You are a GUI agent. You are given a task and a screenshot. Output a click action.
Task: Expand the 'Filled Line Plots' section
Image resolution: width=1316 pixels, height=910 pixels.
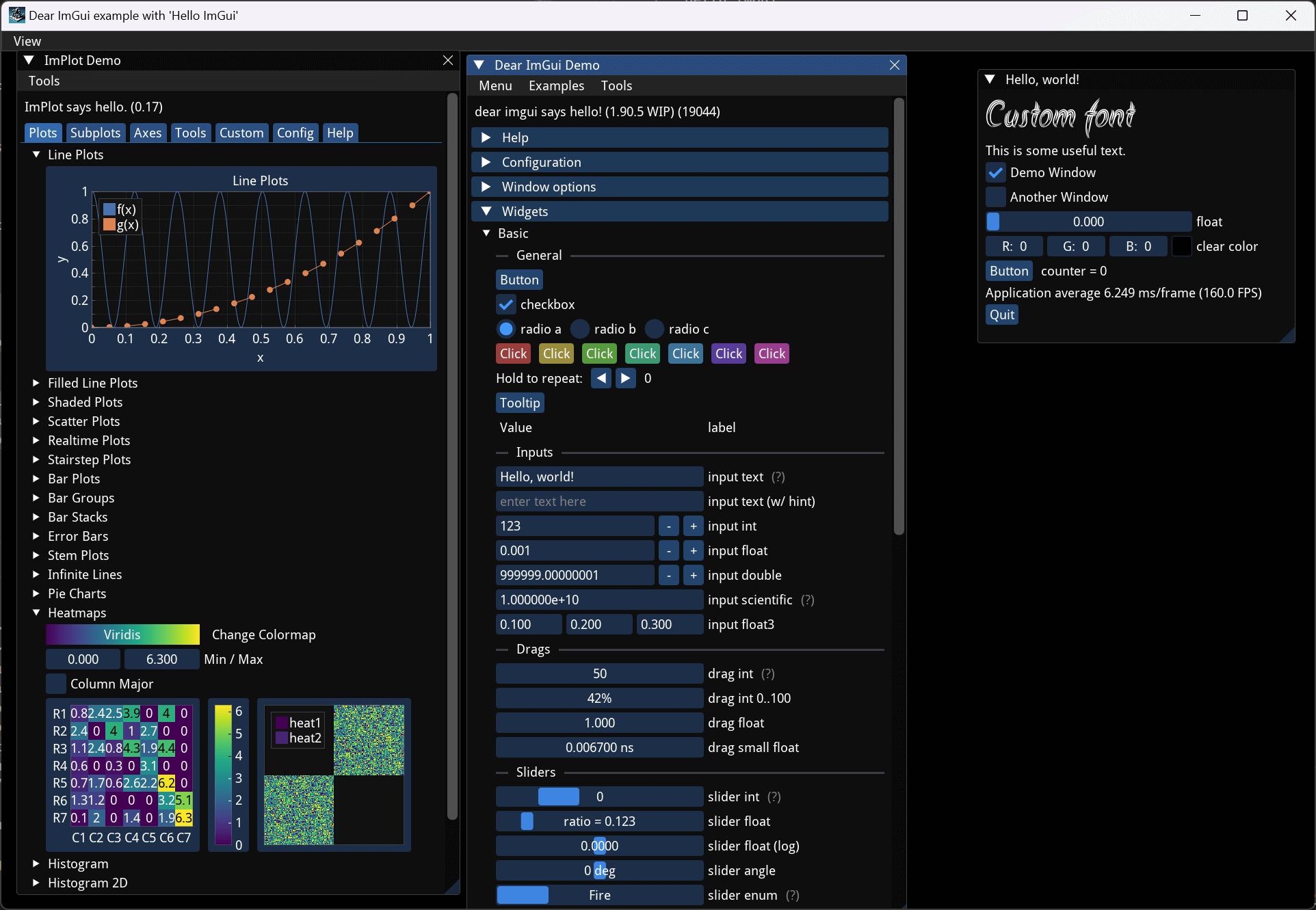[92, 383]
